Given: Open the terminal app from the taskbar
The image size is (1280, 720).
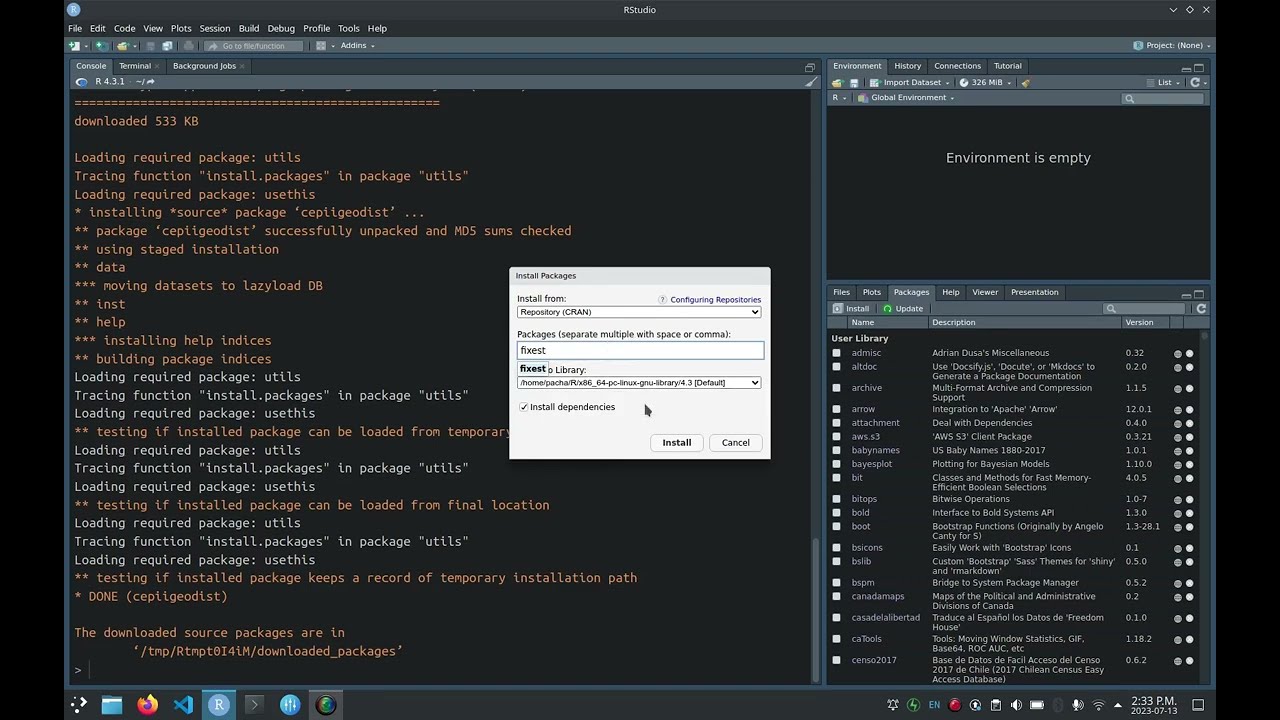Looking at the screenshot, I should pyautogui.click(x=254, y=705).
